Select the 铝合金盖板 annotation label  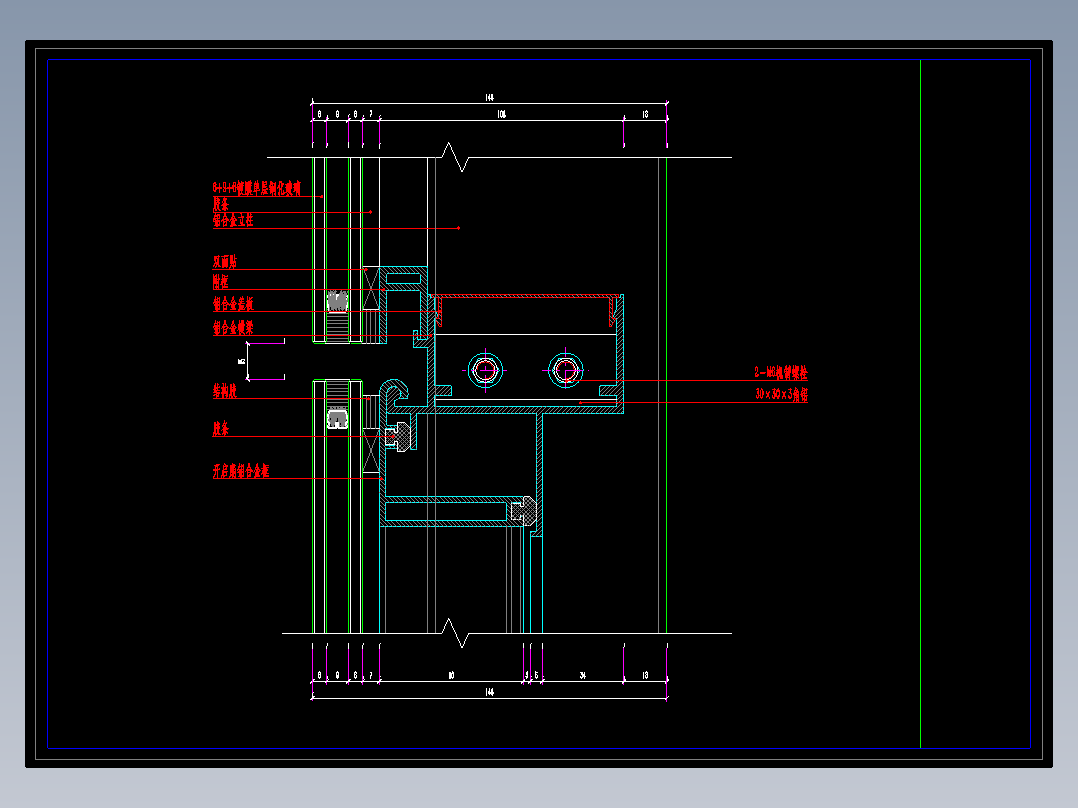233,304
